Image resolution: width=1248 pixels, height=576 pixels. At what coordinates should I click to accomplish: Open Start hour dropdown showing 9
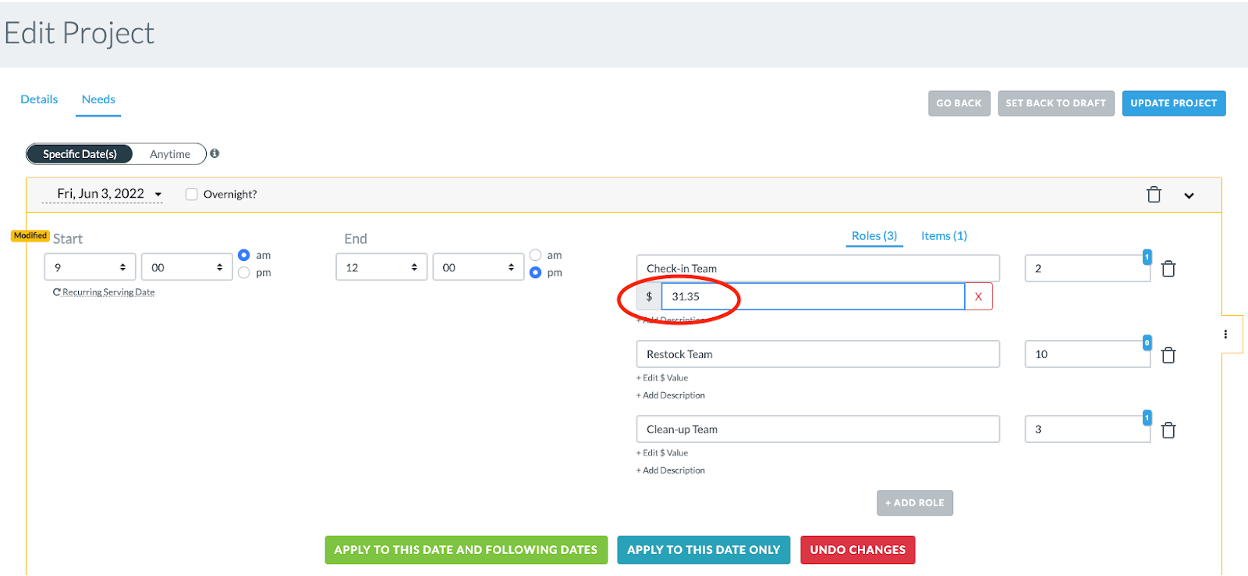[90, 267]
